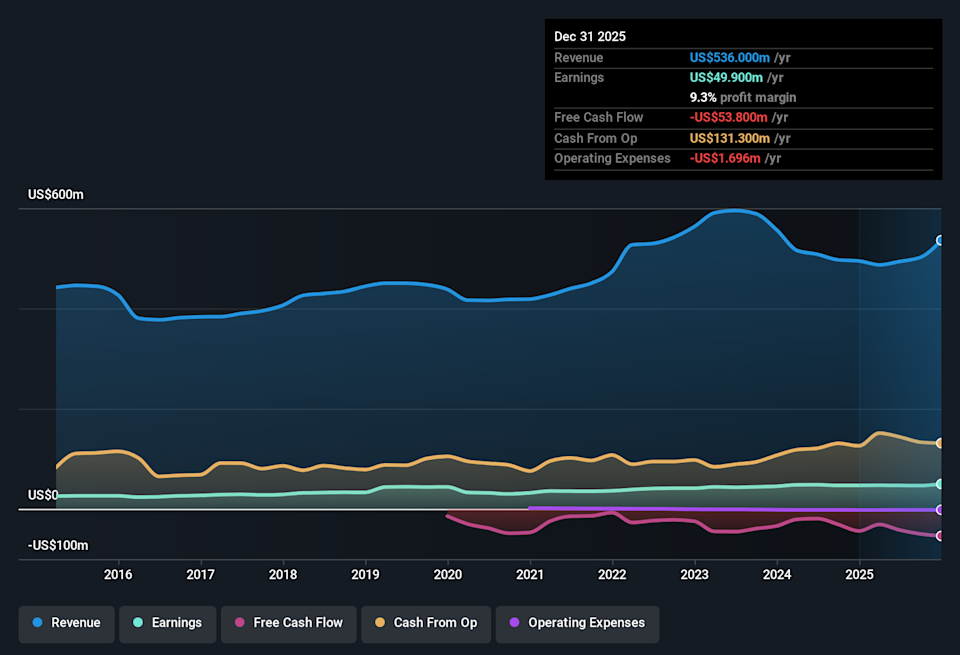Screen dimensions: 960x655
Task: Click the pink Free Cash Flow endpoint dot
Action: pyautogui.click(x=940, y=536)
